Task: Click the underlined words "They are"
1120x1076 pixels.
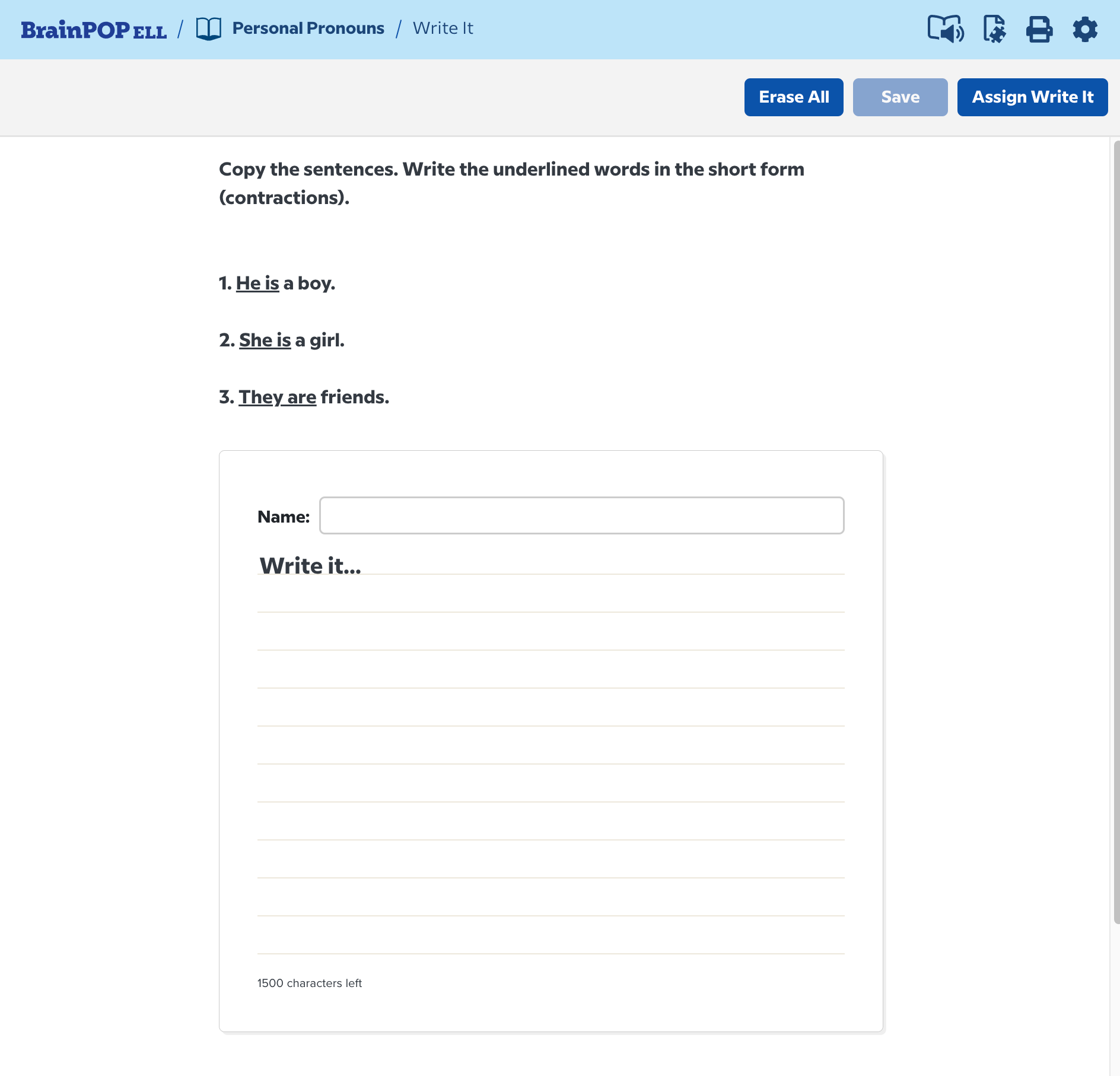Action: (278, 397)
